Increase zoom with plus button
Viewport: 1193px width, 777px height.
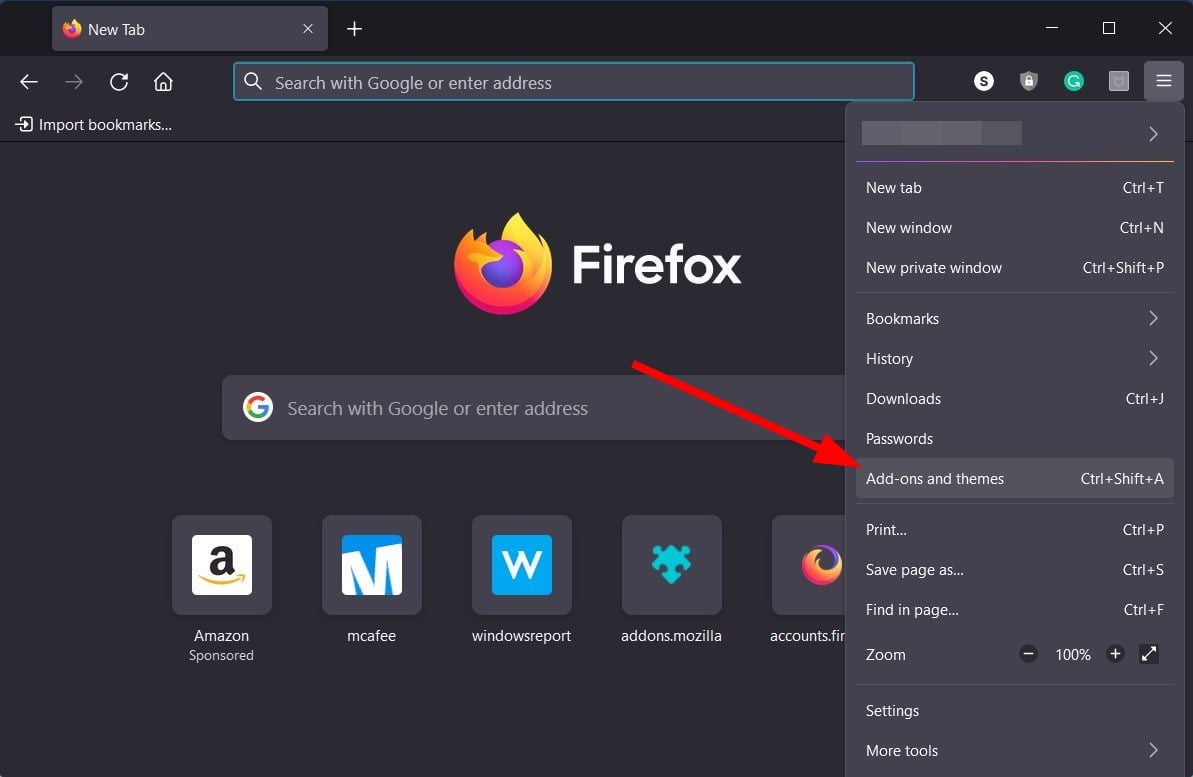coord(1115,654)
